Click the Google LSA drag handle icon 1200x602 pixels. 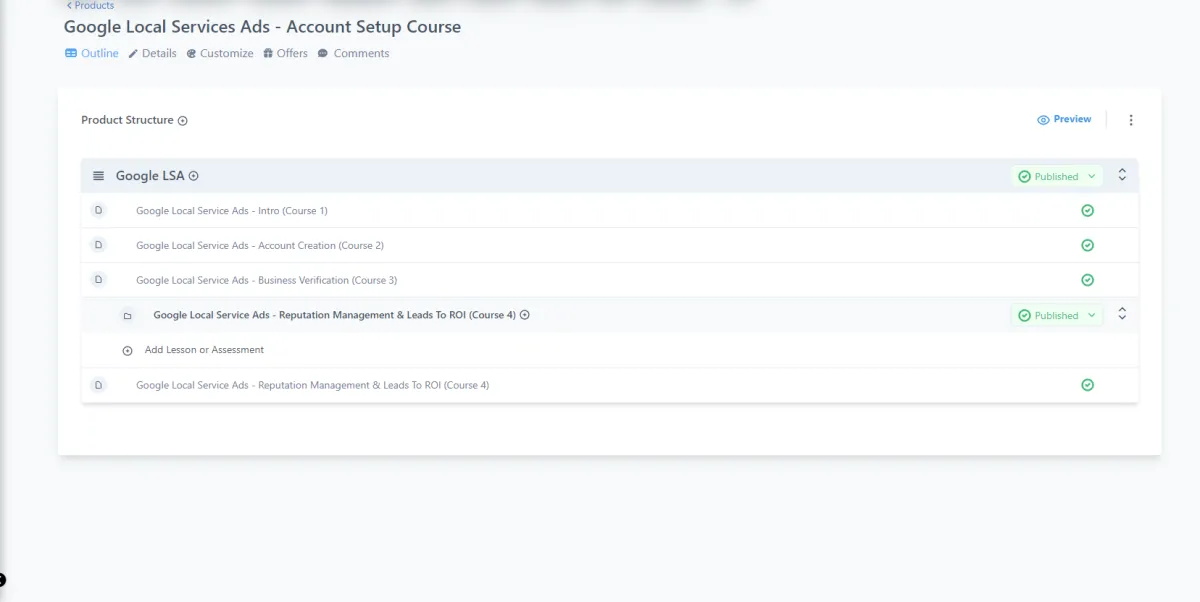pos(98,176)
